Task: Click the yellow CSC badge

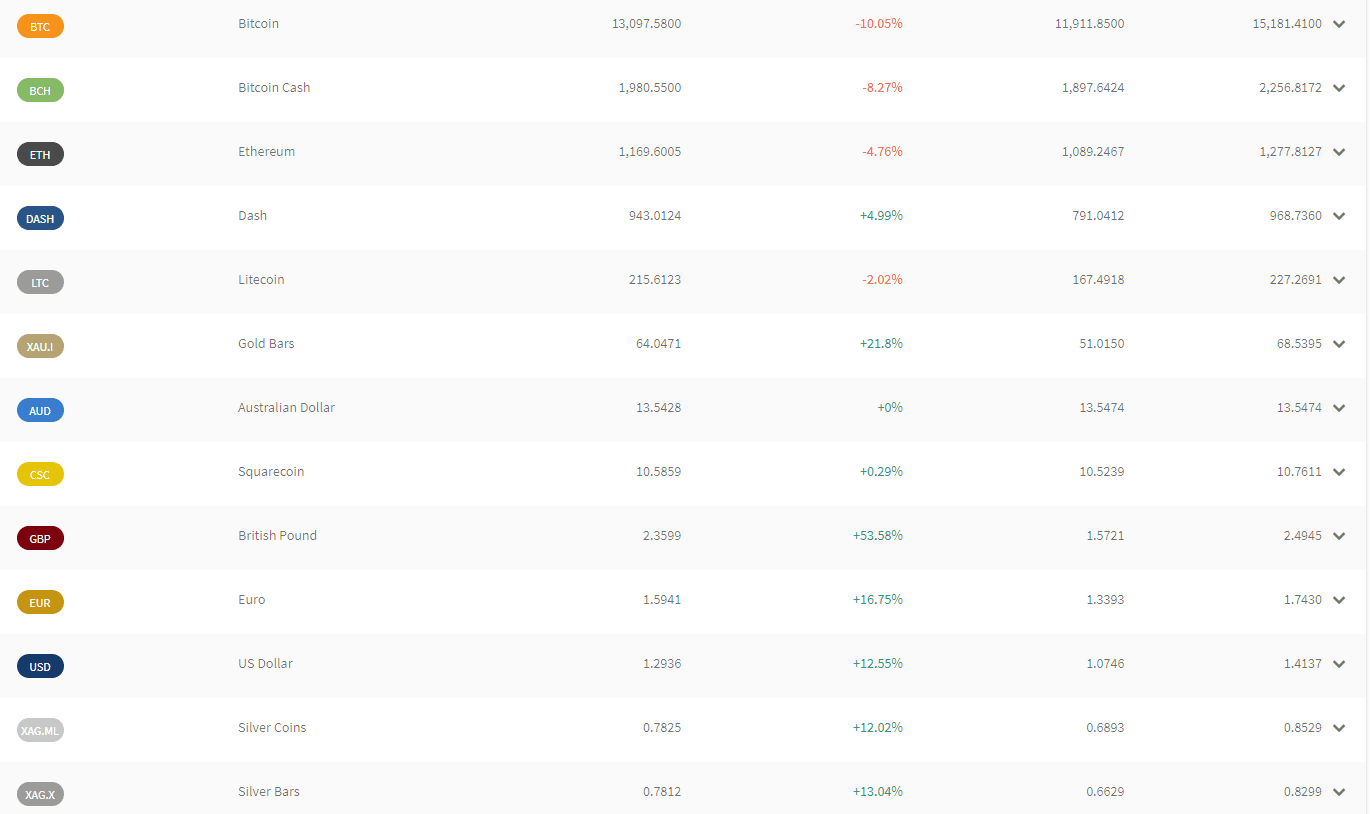Action: pos(40,474)
